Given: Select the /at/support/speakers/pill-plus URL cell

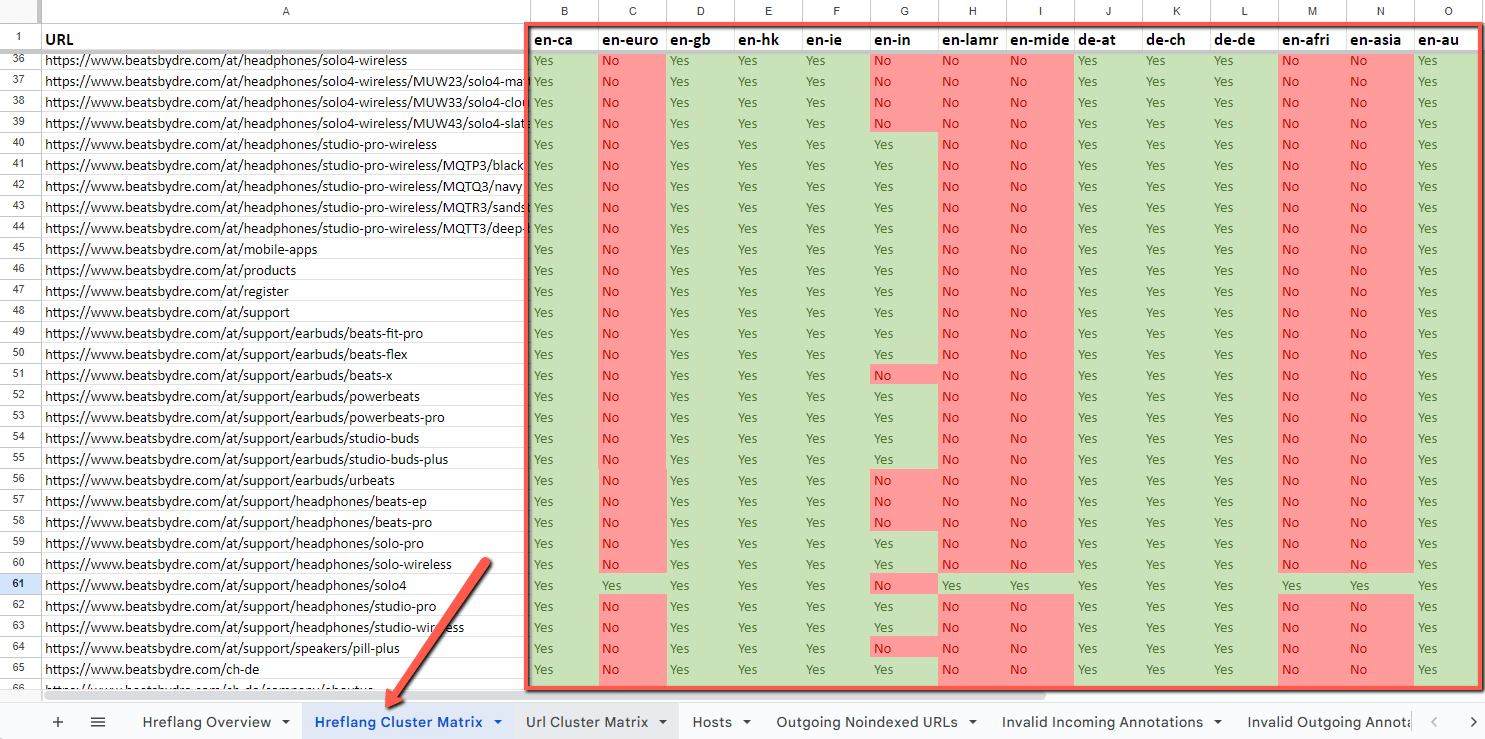Looking at the screenshot, I should pyautogui.click(x=286, y=648).
